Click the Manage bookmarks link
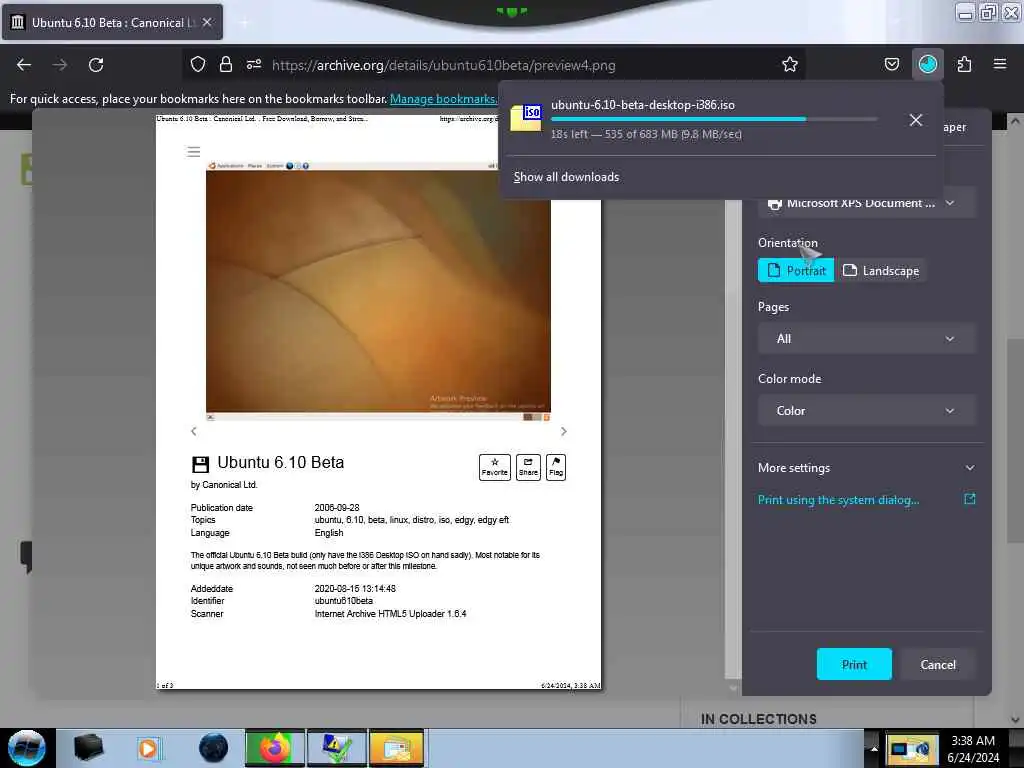 [x=443, y=99]
